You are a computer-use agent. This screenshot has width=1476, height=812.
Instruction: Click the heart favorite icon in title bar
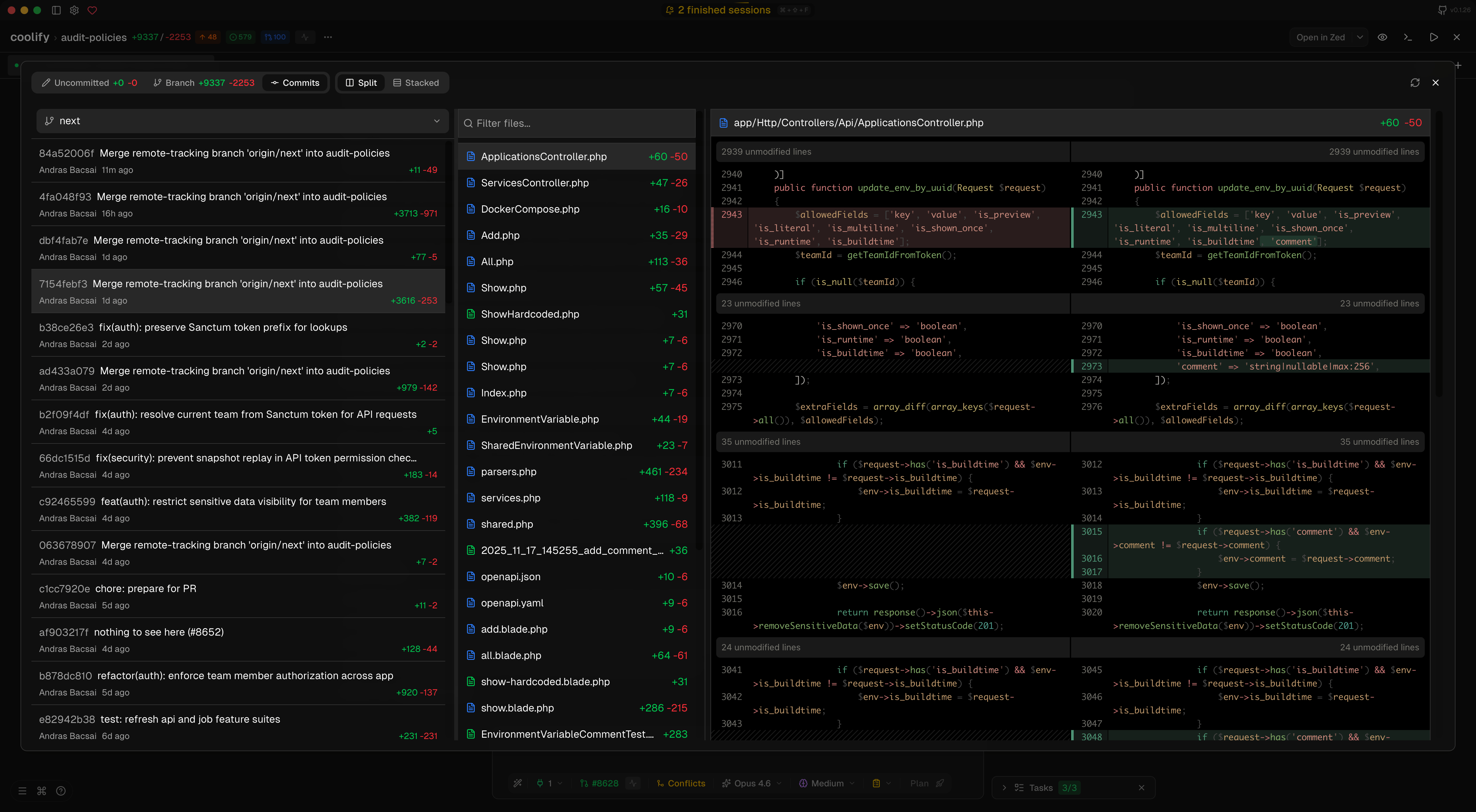point(93,10)
